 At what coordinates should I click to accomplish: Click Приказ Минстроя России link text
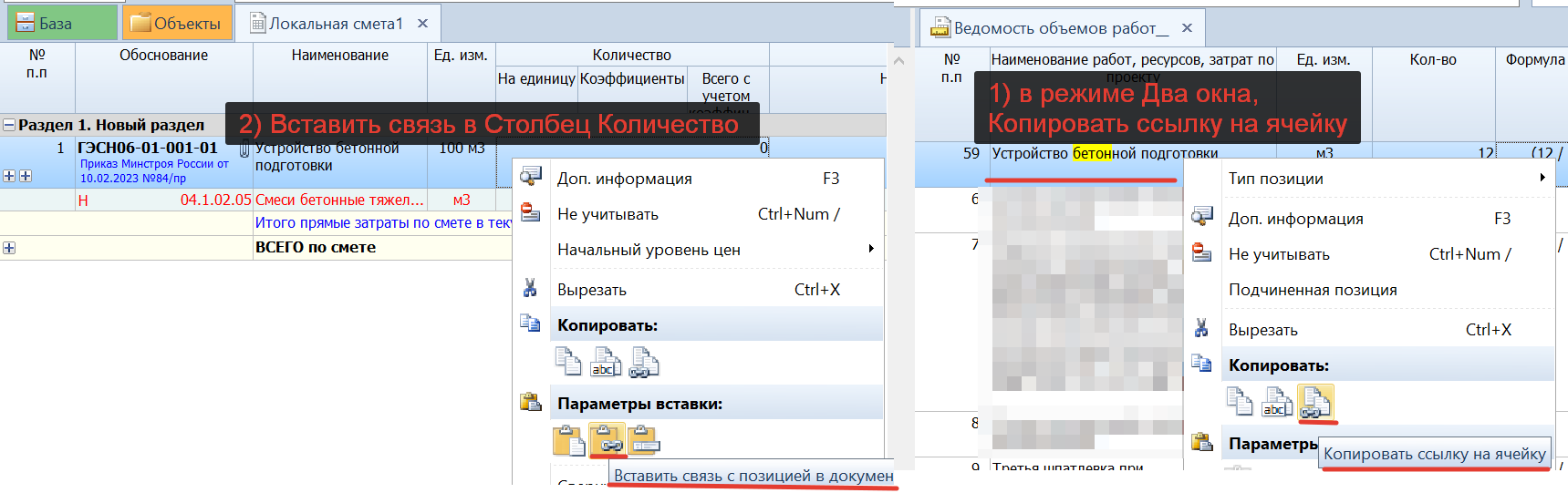point(153,170)
